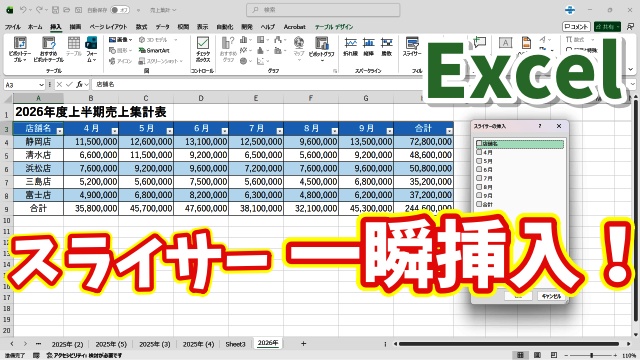Check 5月 in slicer dialog

tap(479, 160)
